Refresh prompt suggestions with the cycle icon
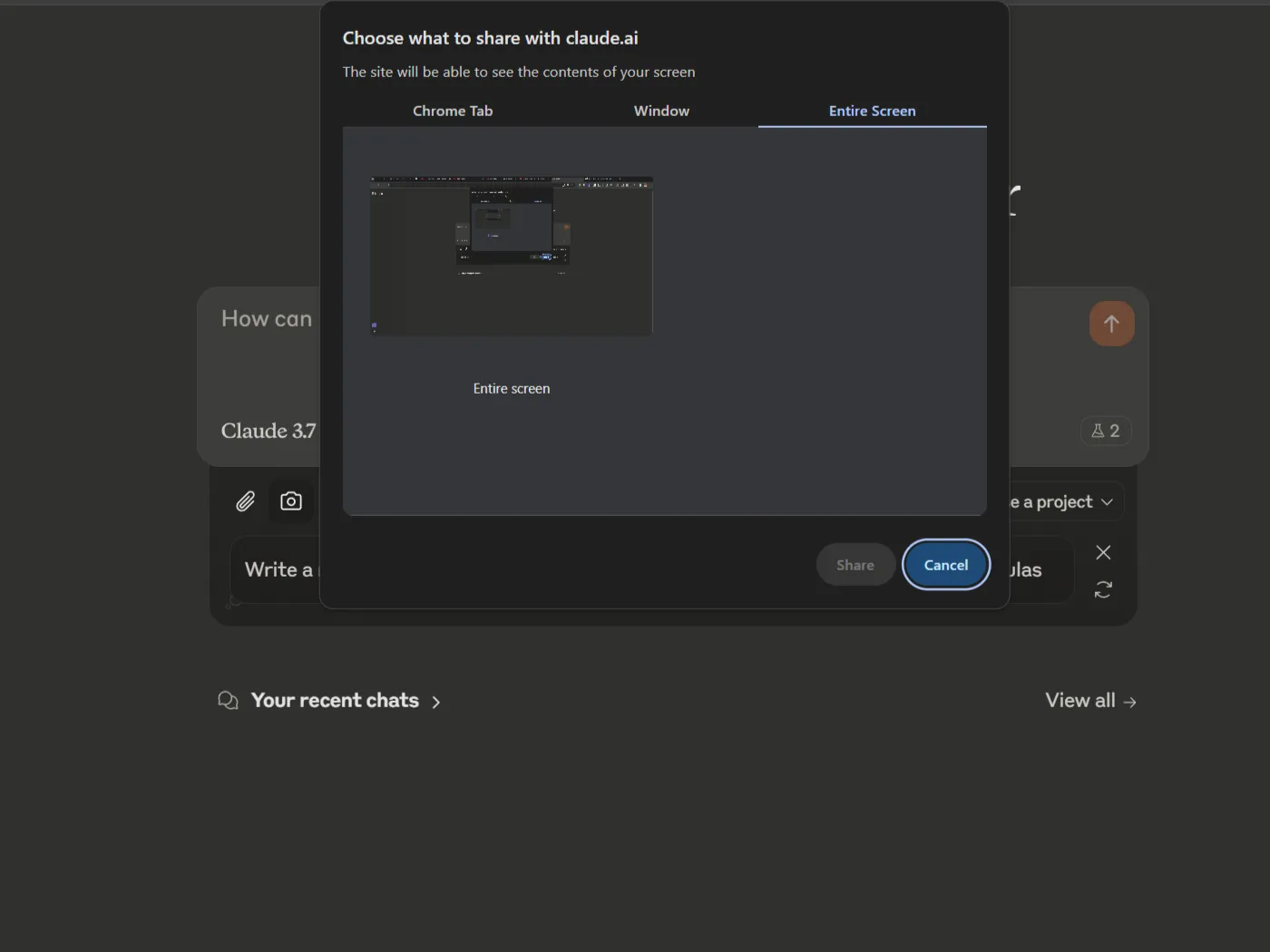Screen dimensions: 1270x952 1103,589
